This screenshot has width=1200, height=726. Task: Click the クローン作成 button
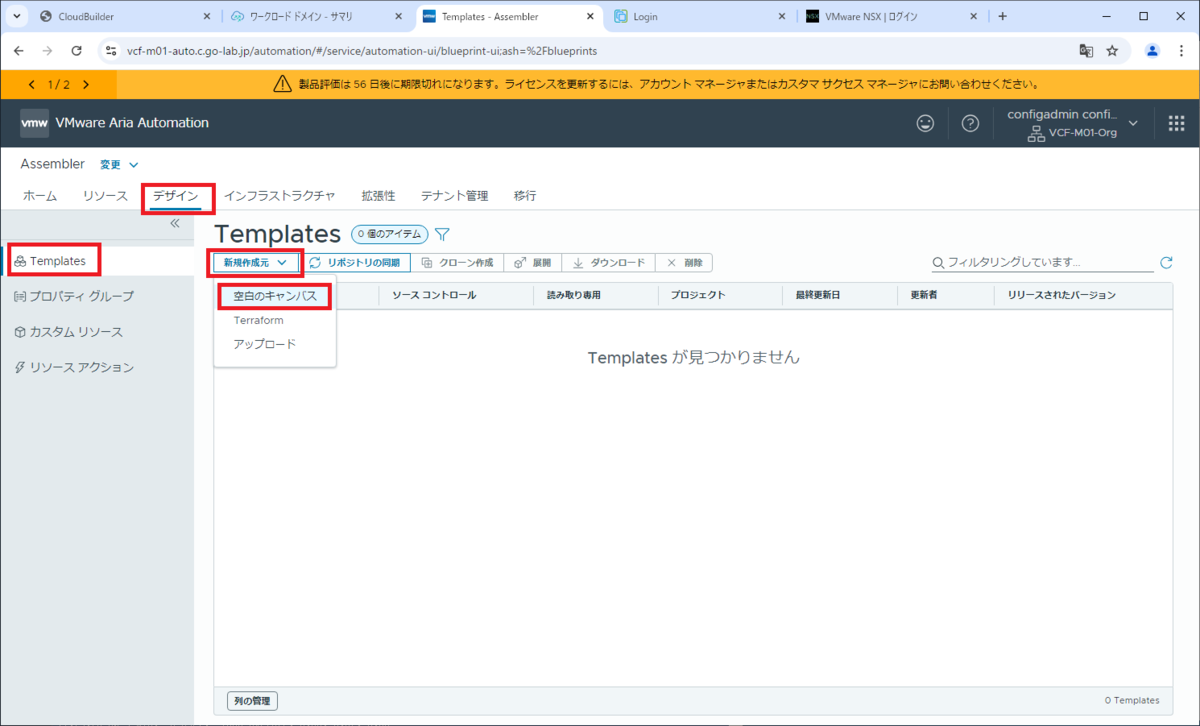tap(457, 263)
